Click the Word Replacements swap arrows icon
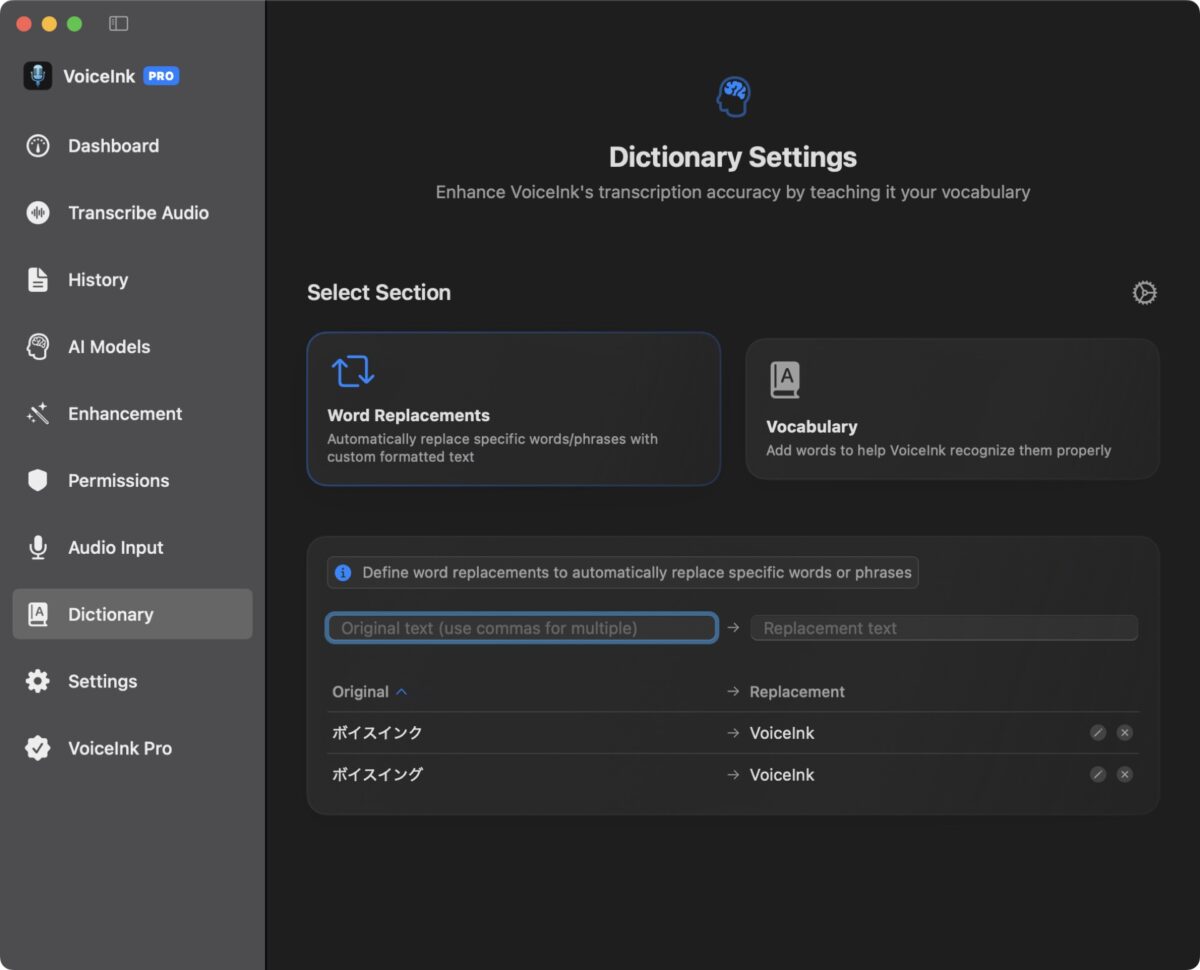The width and height of the screenshot is (1200, 970). 353,371
